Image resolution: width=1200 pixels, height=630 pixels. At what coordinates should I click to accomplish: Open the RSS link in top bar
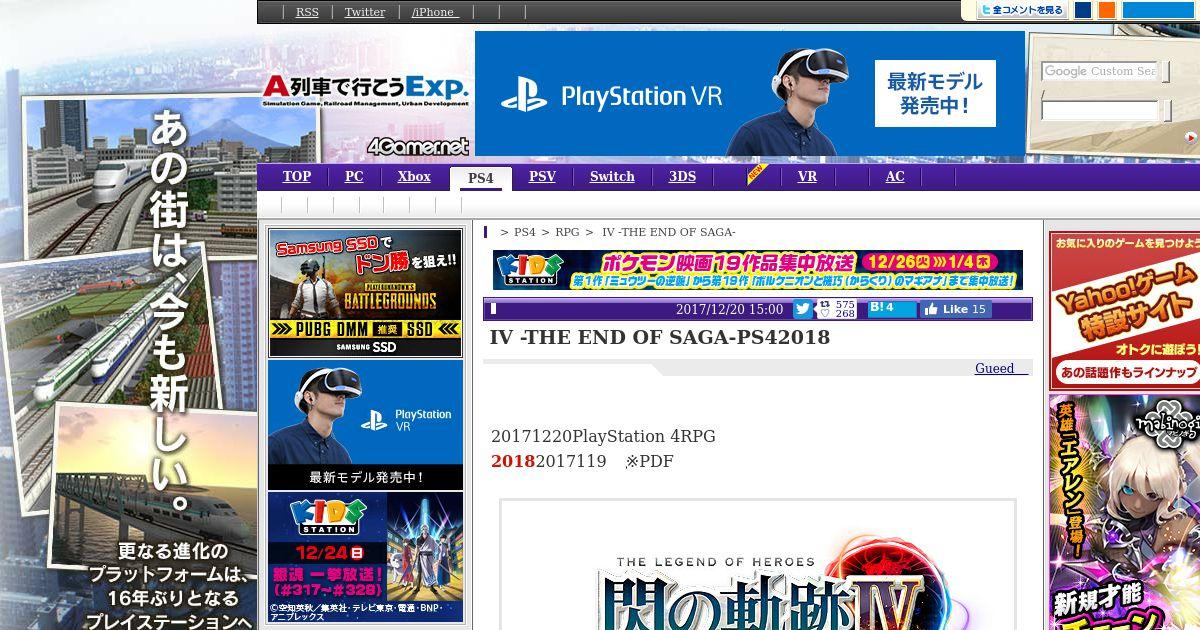307,12
